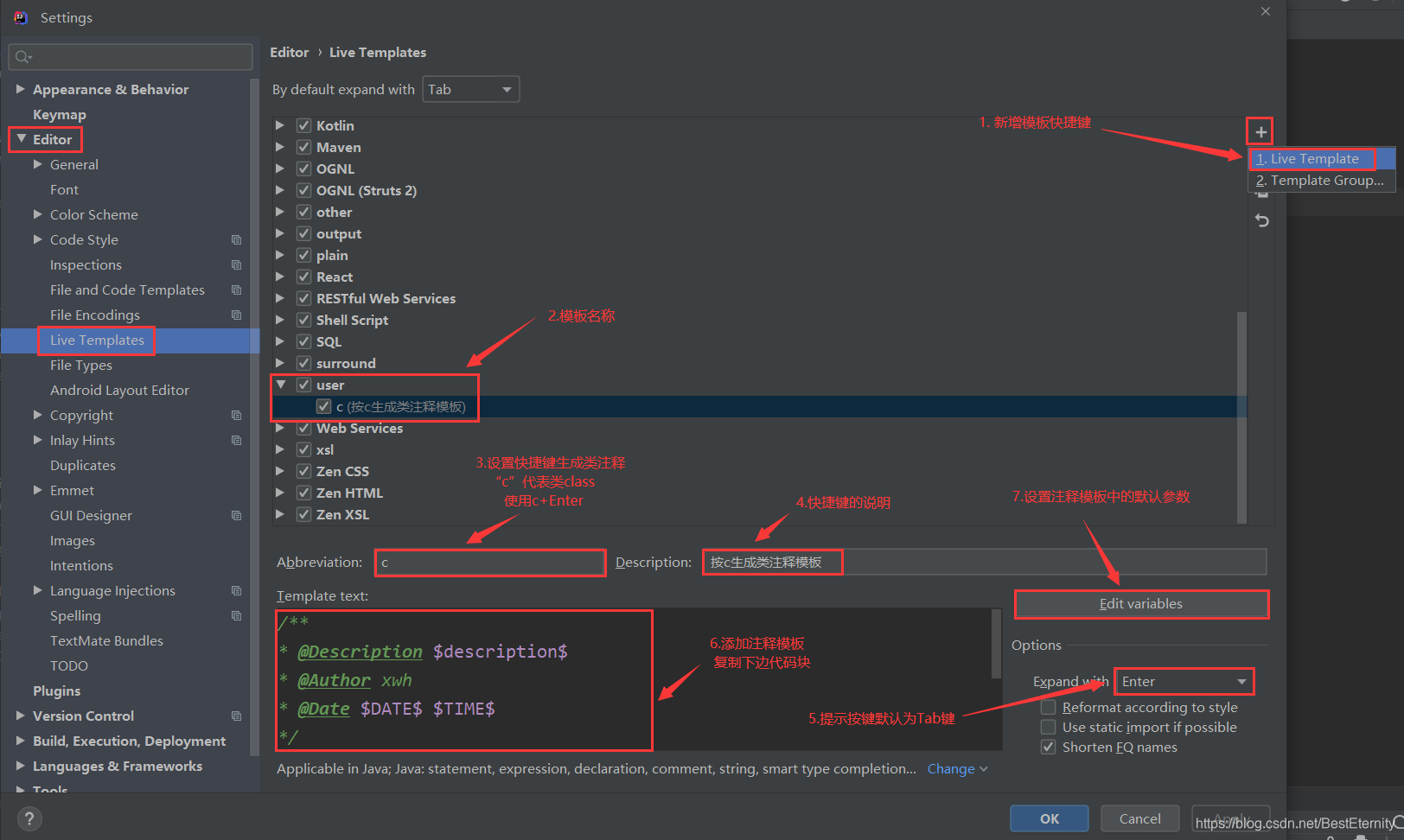Open Intentions settings page

click(x=81, y=566)
